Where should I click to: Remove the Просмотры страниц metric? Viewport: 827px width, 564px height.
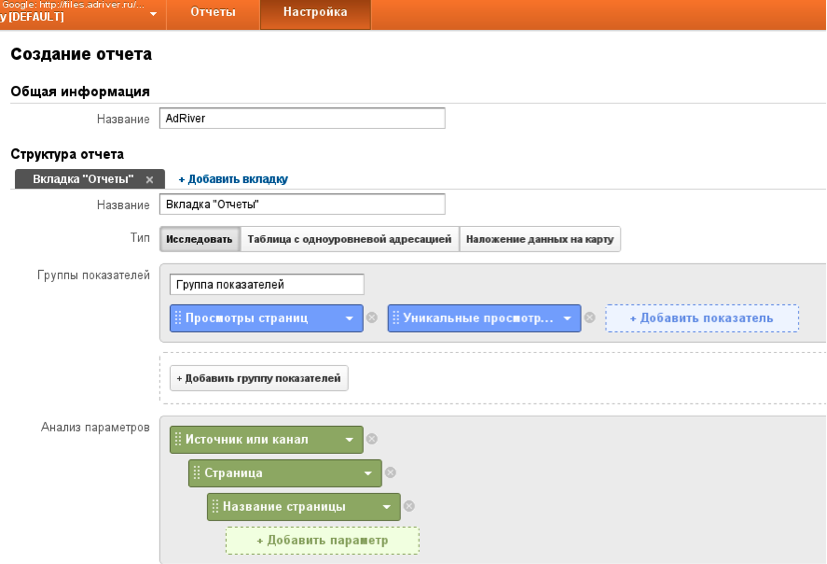click(x=372, y=318)
